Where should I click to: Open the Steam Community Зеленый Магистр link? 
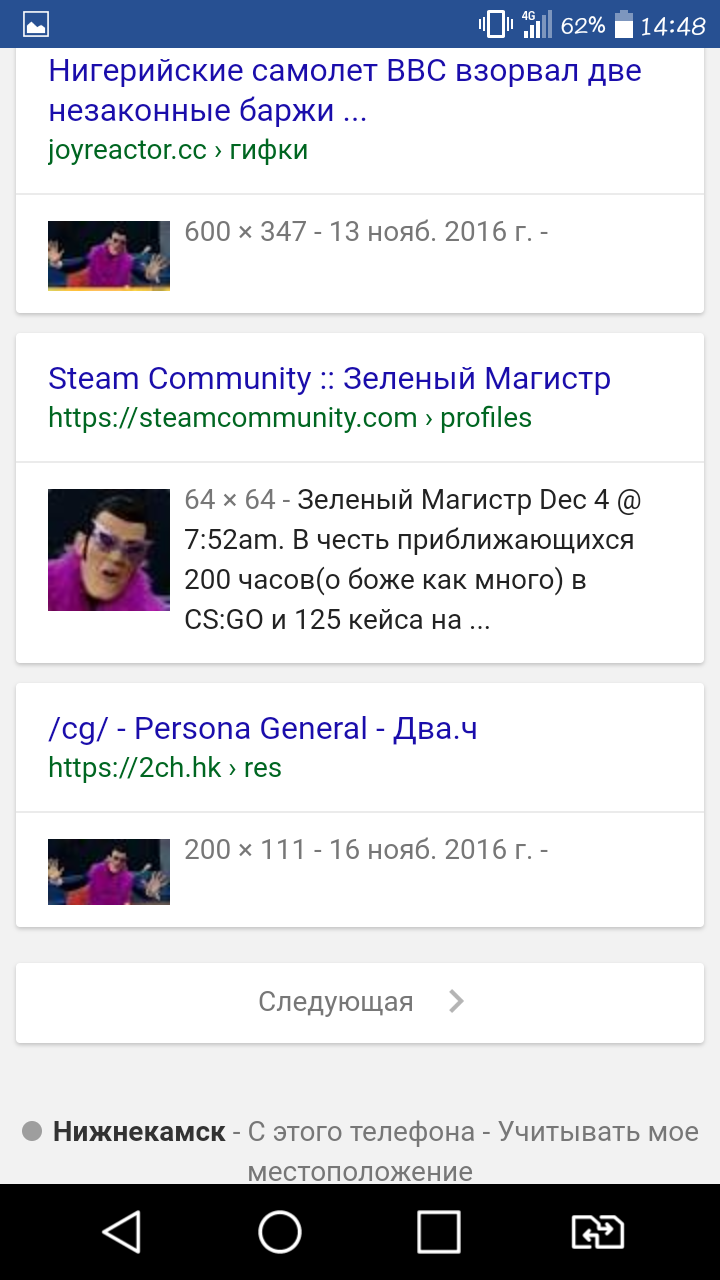(x=329, y=378)
